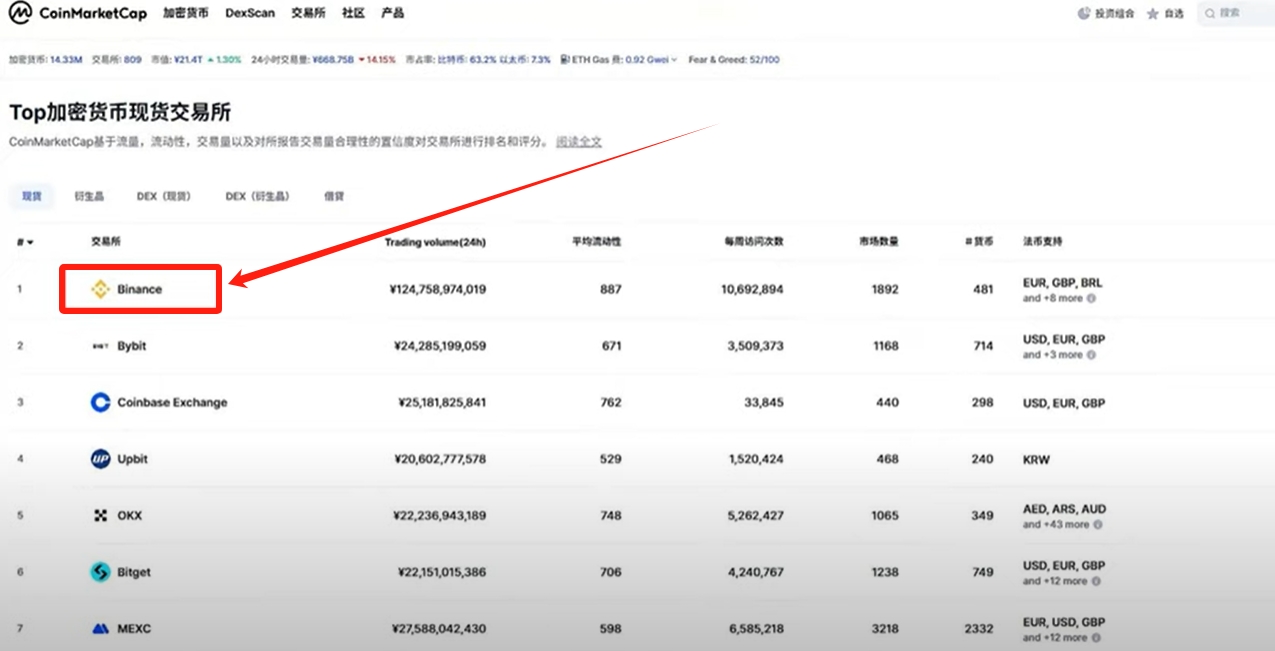Switch to the DEX（现货）tab

coord(164,196)
